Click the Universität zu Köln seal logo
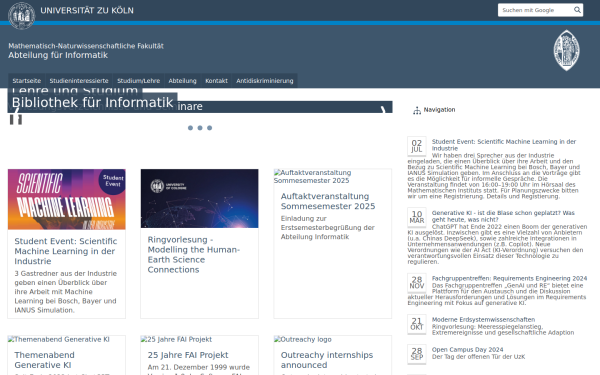The image size is (600, 375). (x=22, y=16)
